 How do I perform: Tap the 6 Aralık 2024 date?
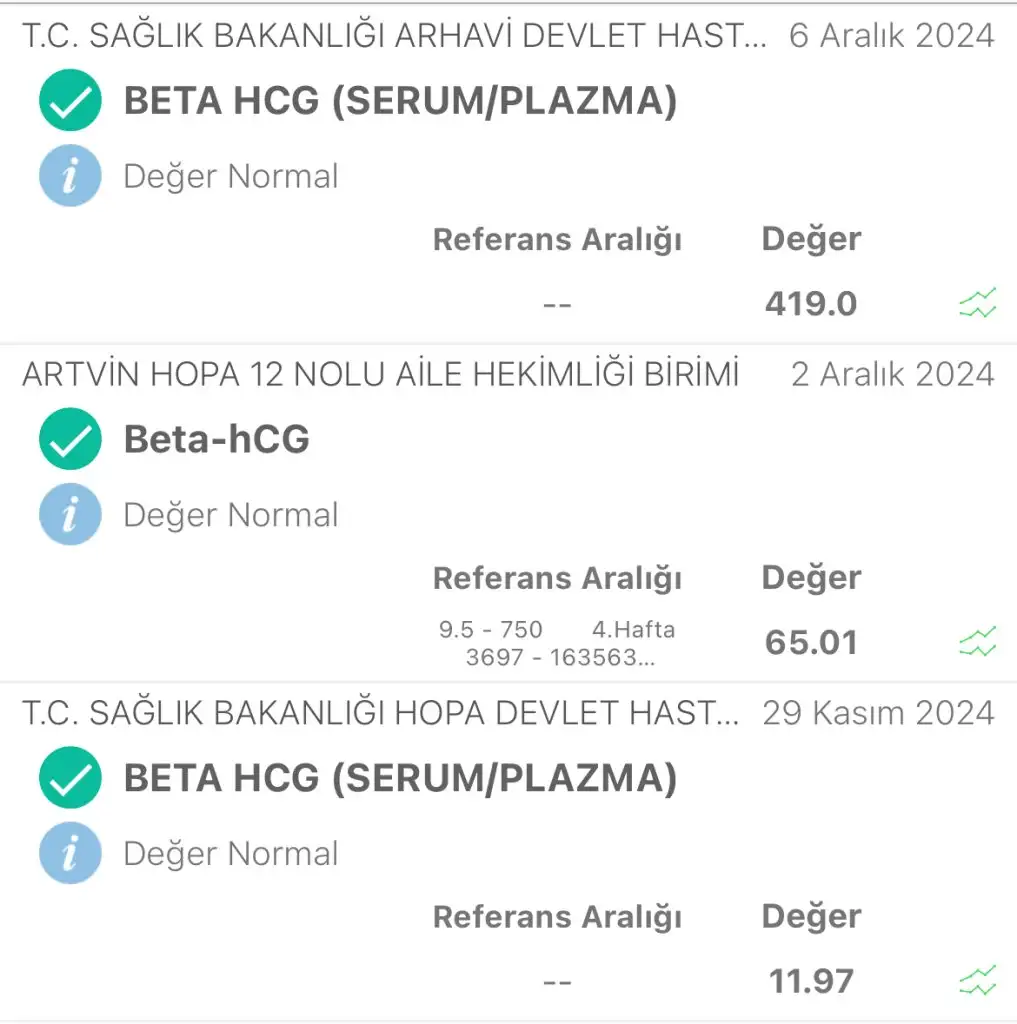(x=891, y=36)
